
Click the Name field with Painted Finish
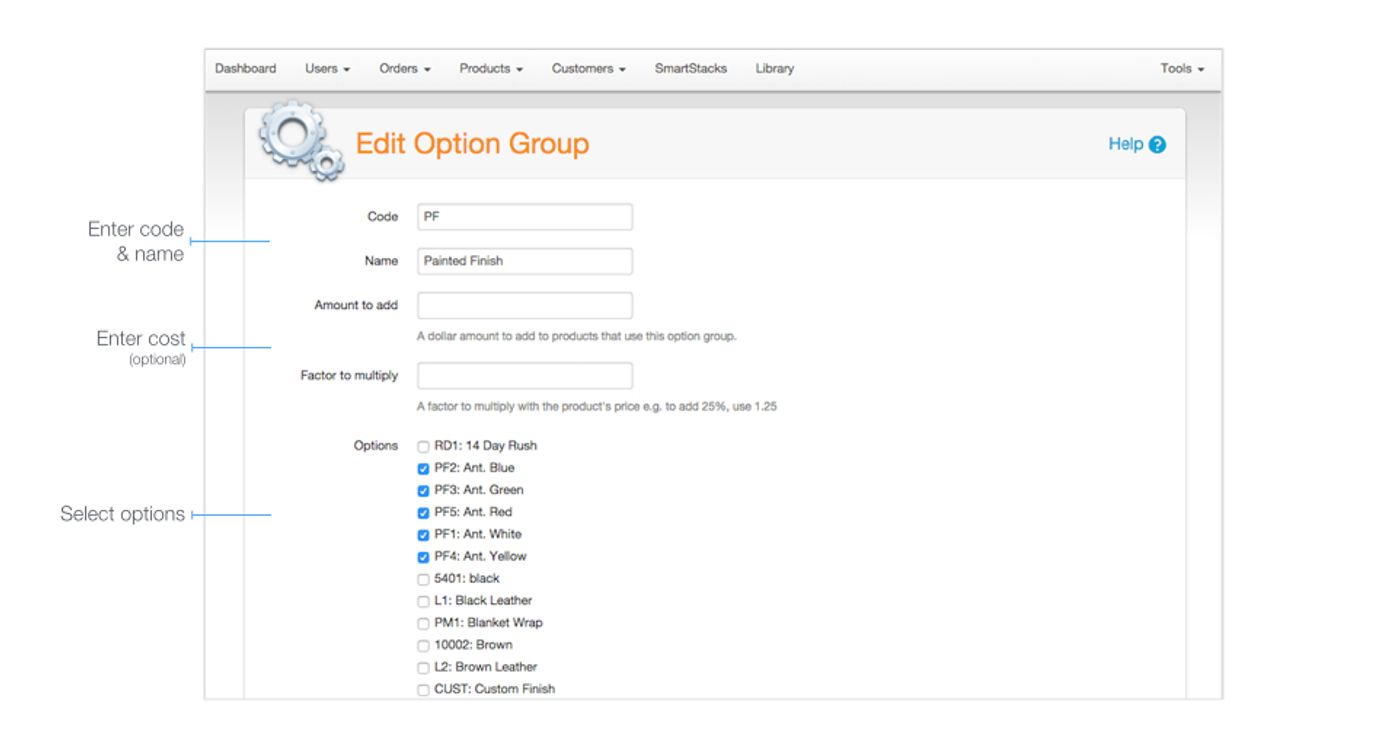(x=525, y=261)
